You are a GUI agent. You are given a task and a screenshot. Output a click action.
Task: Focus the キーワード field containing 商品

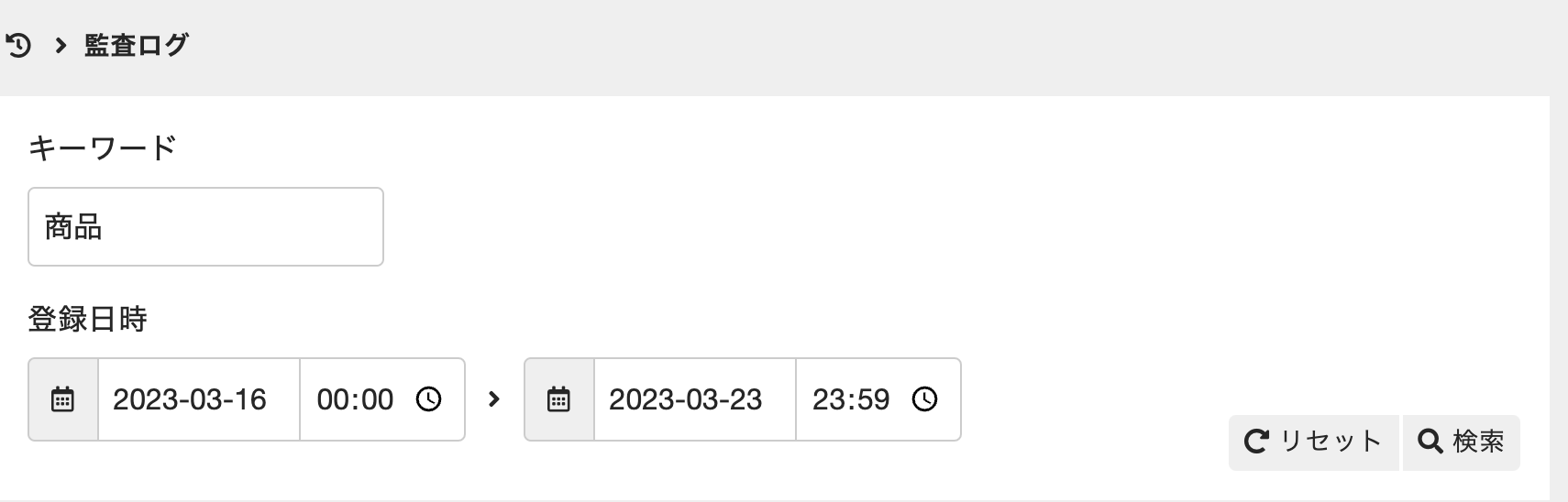tap(205, 227)
